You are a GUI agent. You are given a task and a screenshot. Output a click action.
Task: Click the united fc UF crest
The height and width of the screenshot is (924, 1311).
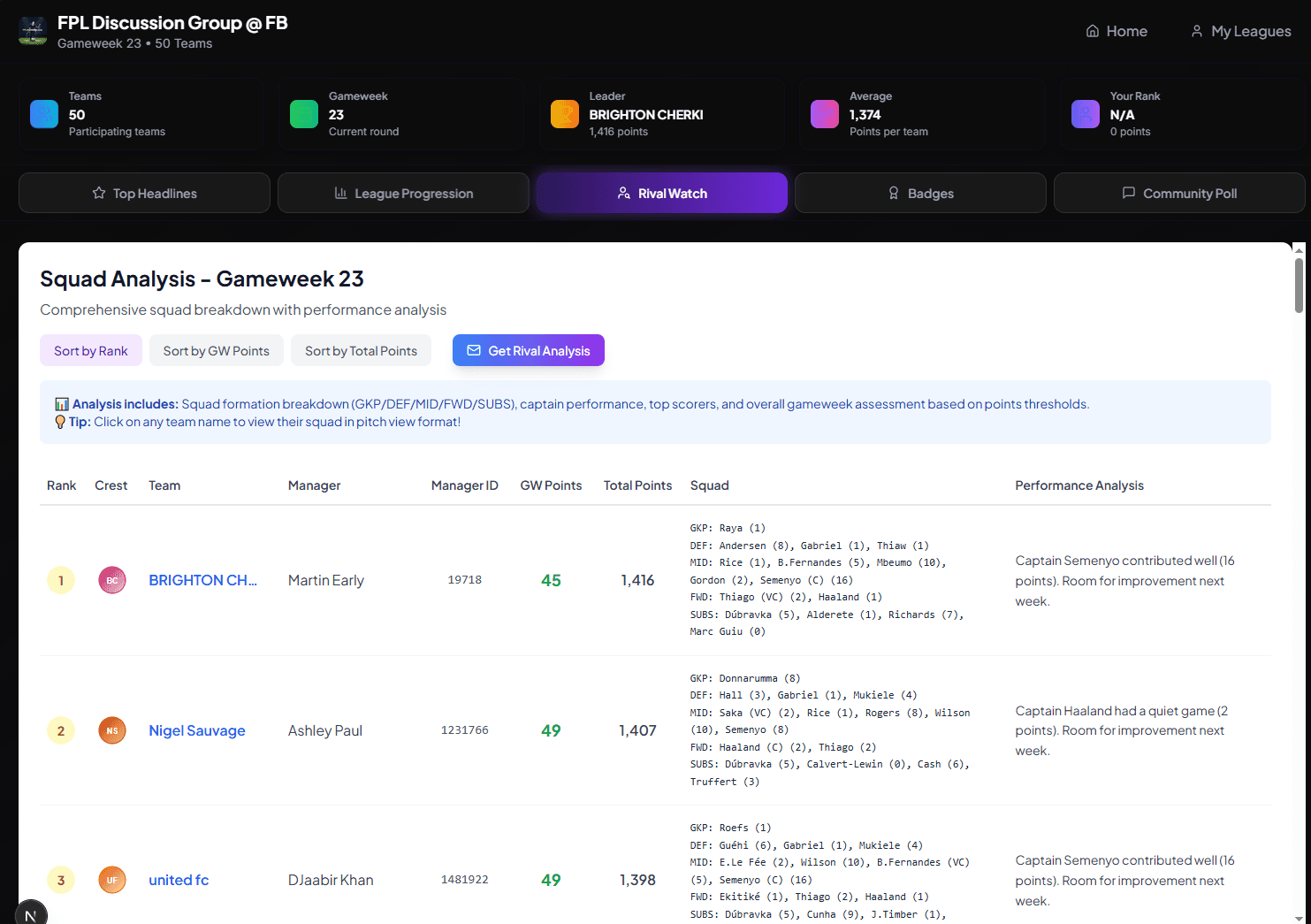pos(112,880)
